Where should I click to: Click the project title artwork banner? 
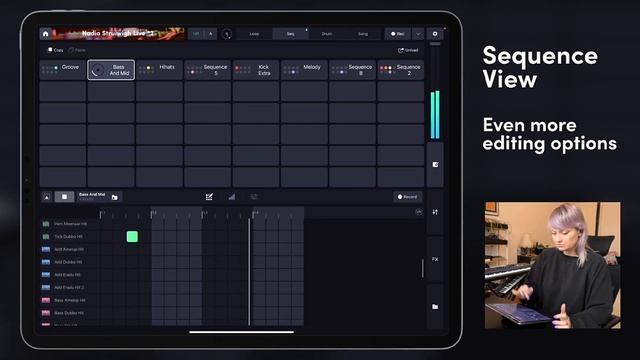coord(119,34)
